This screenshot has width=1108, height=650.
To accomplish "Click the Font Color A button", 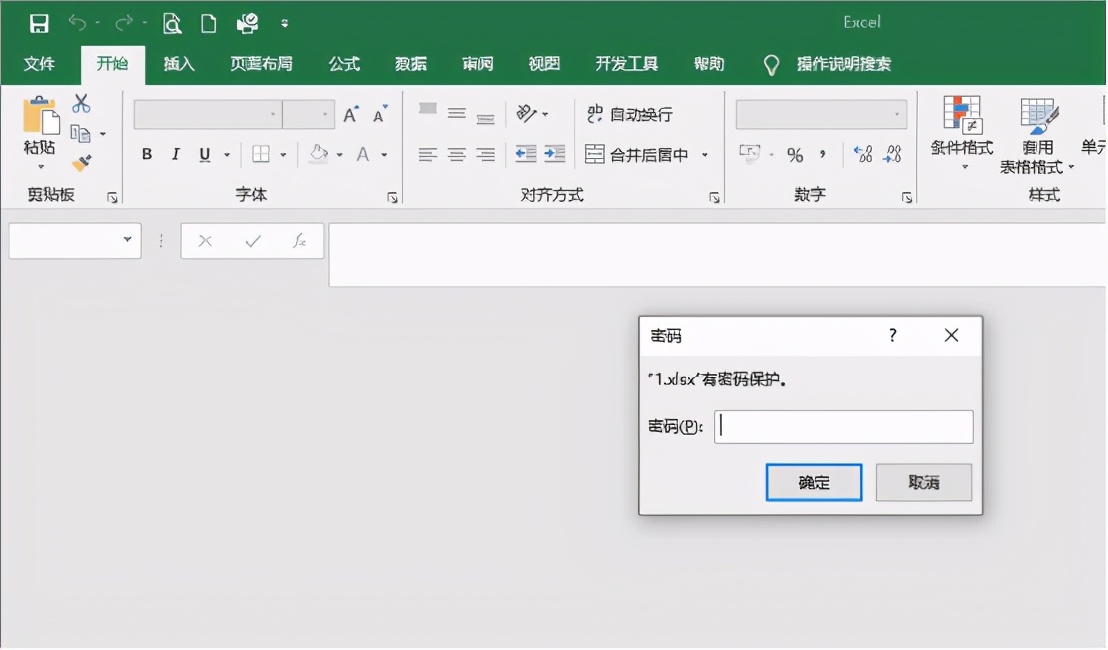I will click(x=363, y=154).
